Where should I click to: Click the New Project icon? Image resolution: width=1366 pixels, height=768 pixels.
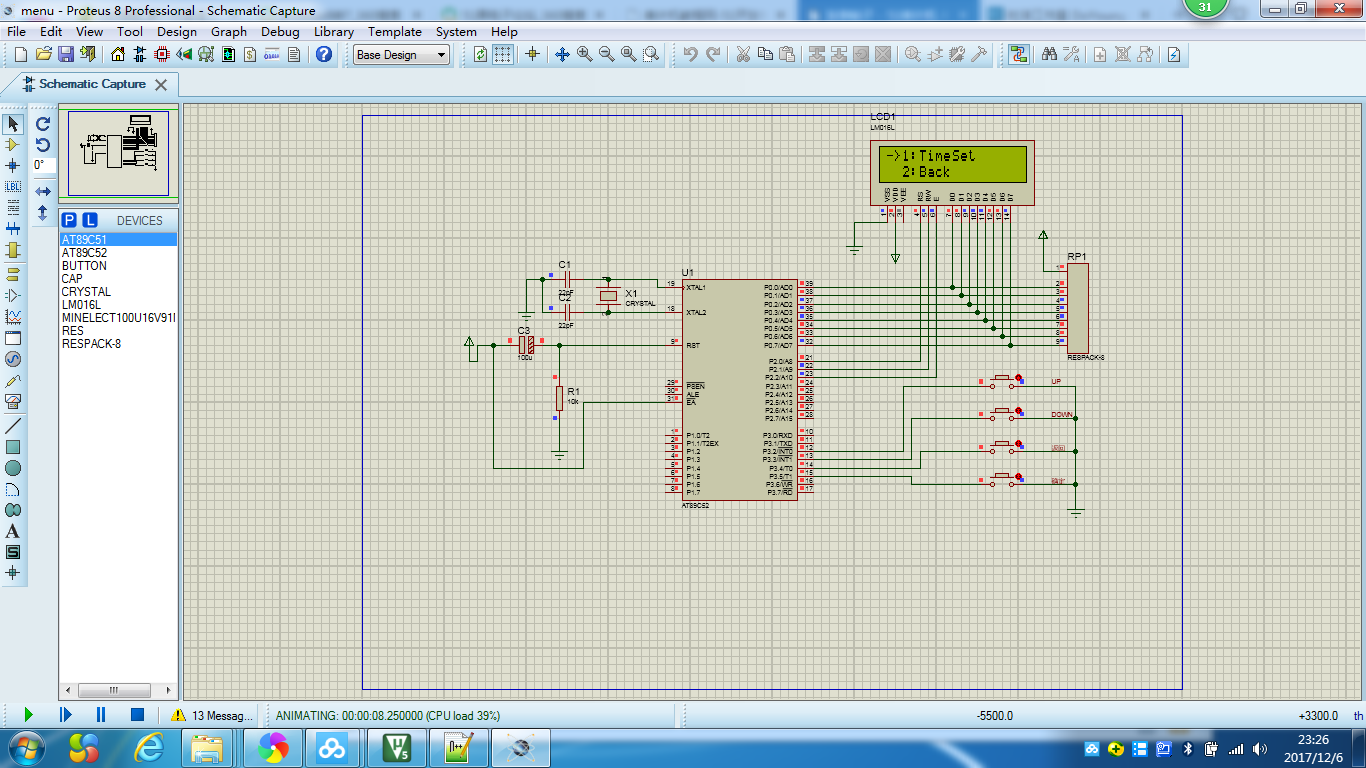point(21,55)
